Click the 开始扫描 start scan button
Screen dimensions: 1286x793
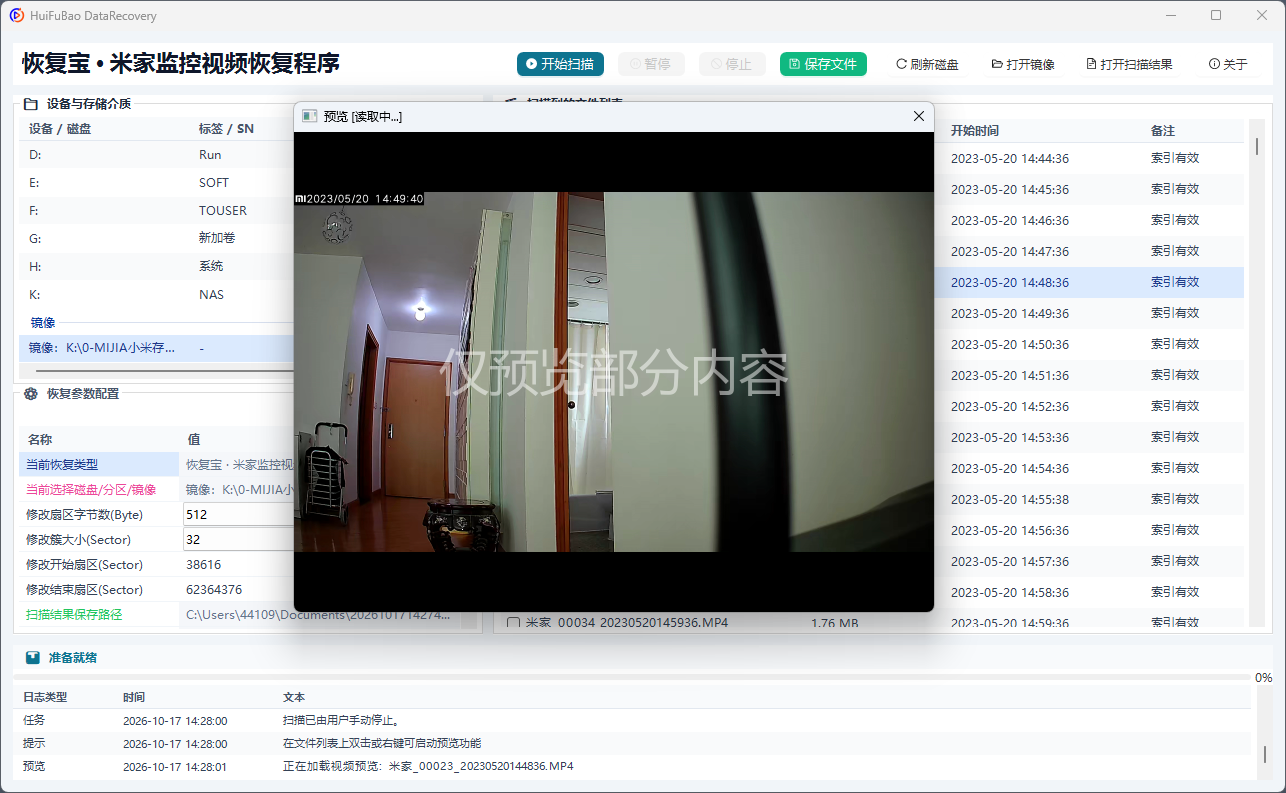click(x=560, y=64)
